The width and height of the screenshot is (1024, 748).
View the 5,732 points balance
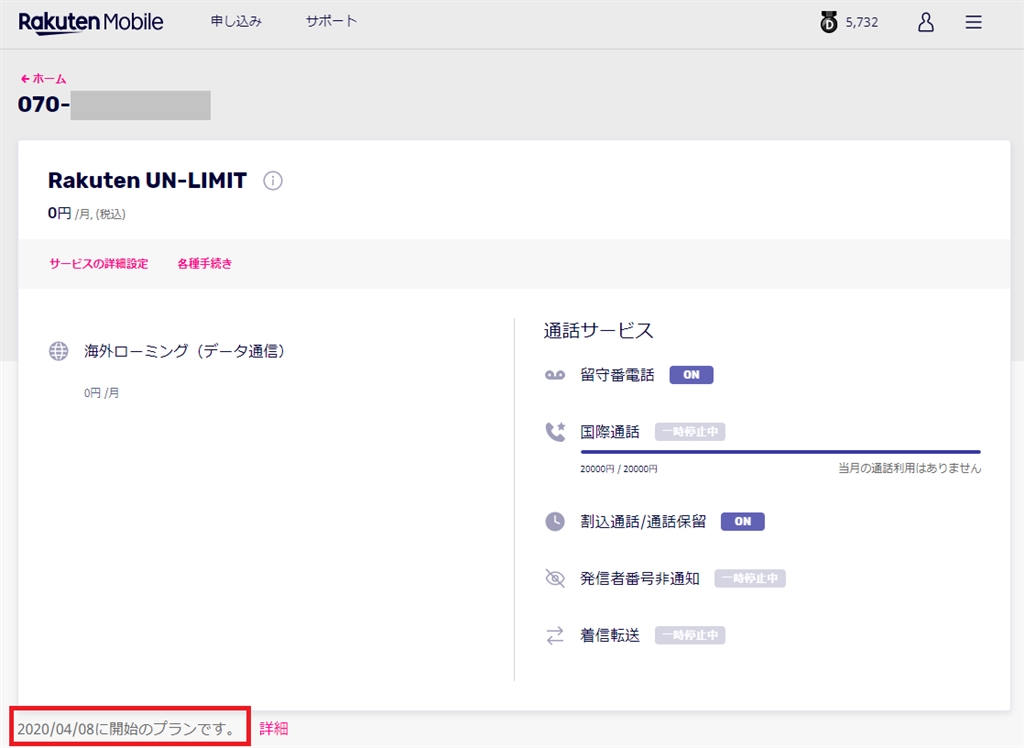861,22
